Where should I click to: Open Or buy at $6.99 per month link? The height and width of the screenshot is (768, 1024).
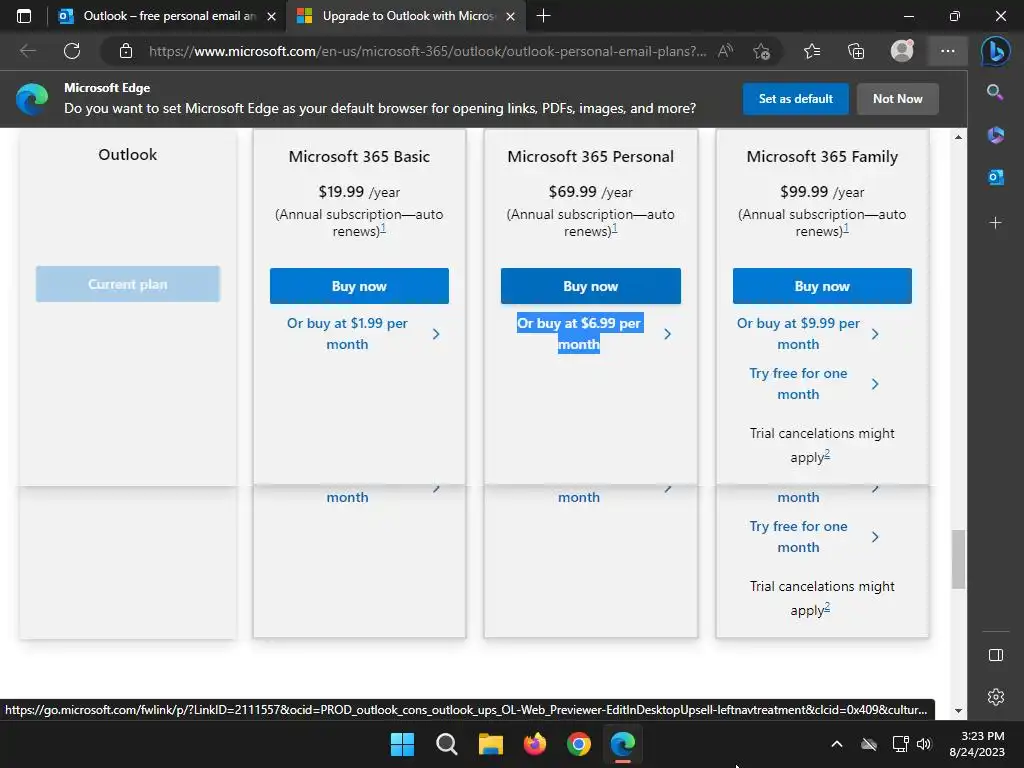pyautogui.click(x=579, y=334)
